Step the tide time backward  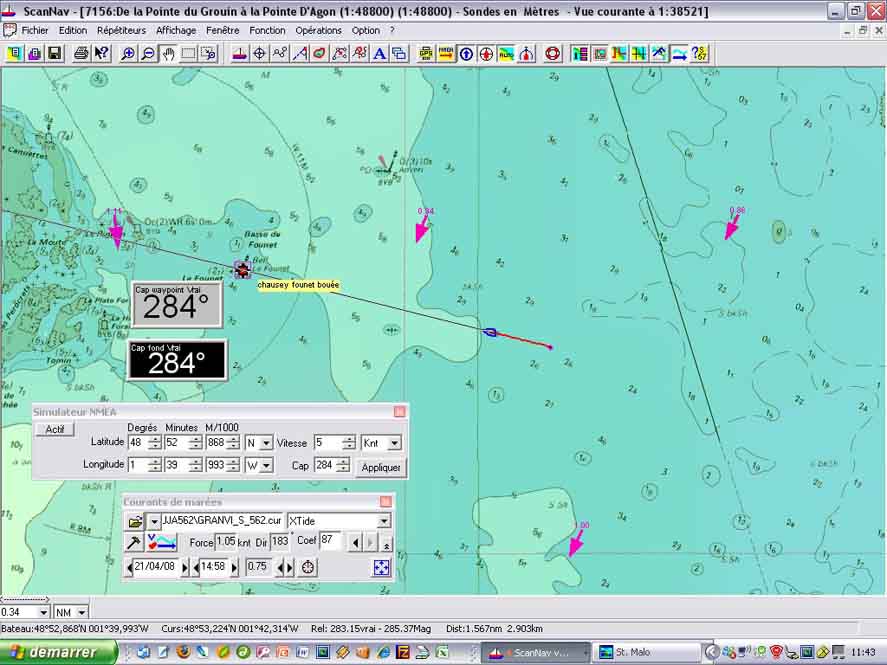pos(196,567)
